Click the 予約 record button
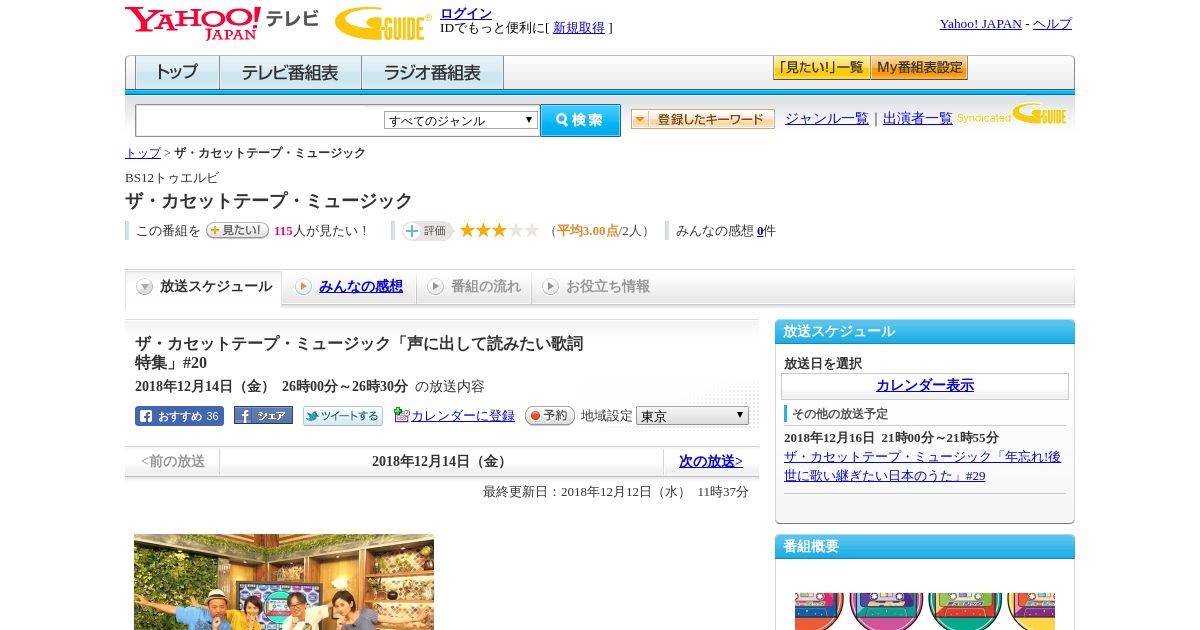The width and height of the screenshot is (1200, 630). pos(550,415)
